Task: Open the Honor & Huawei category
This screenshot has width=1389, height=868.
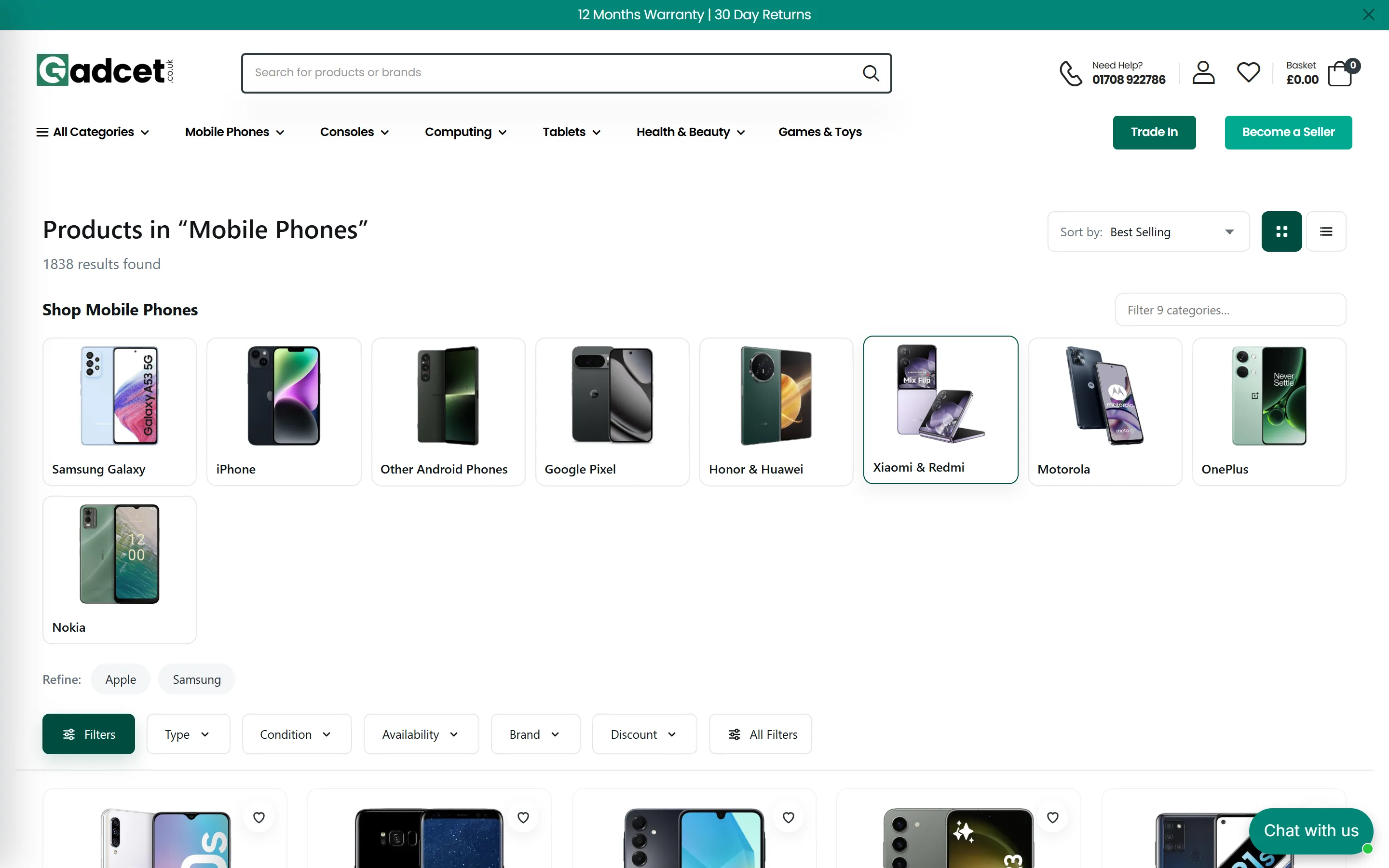Action: [x=776, y=412]
